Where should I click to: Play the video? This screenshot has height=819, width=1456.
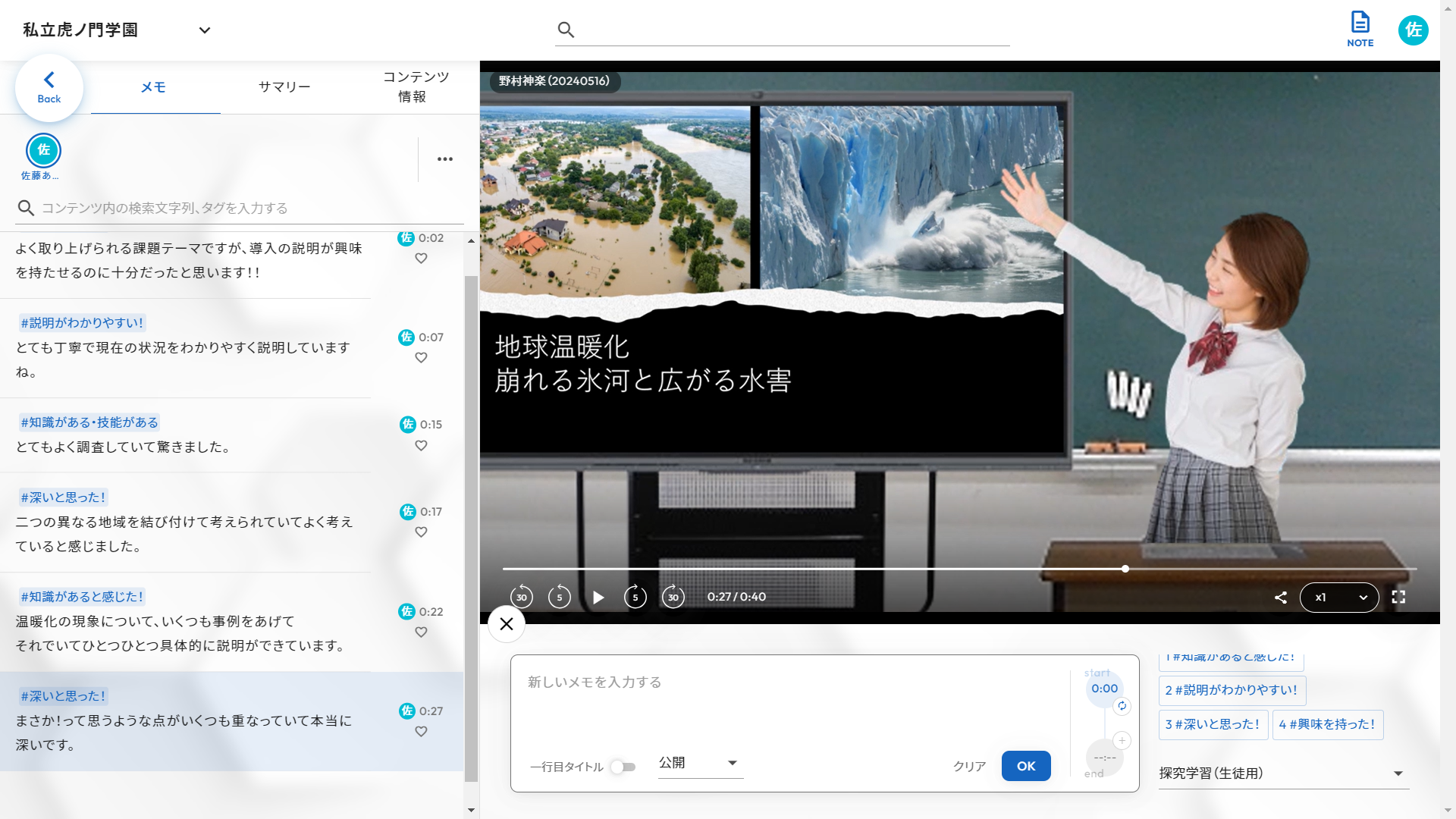click(598, 598)
